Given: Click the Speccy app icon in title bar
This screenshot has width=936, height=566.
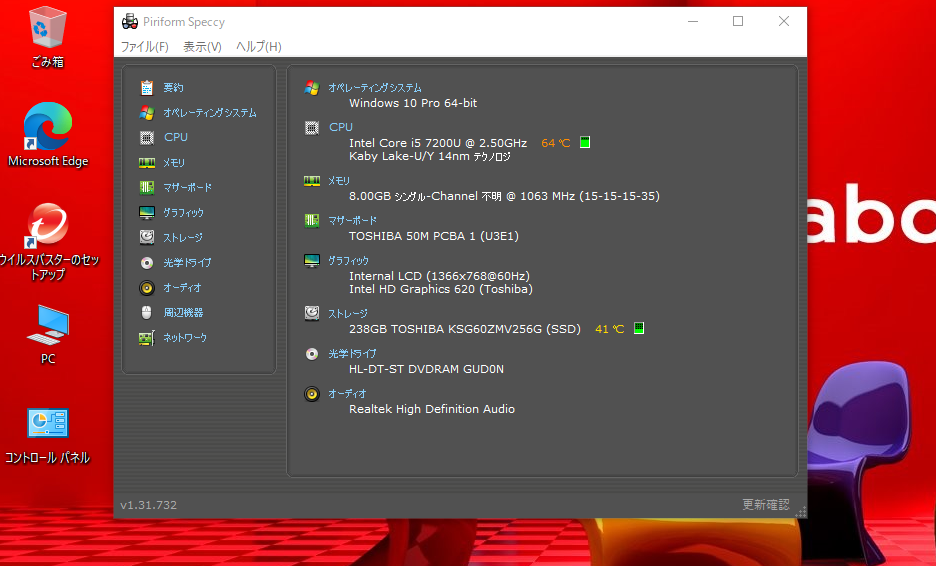Looking at the screenshot, I should 130,21.
